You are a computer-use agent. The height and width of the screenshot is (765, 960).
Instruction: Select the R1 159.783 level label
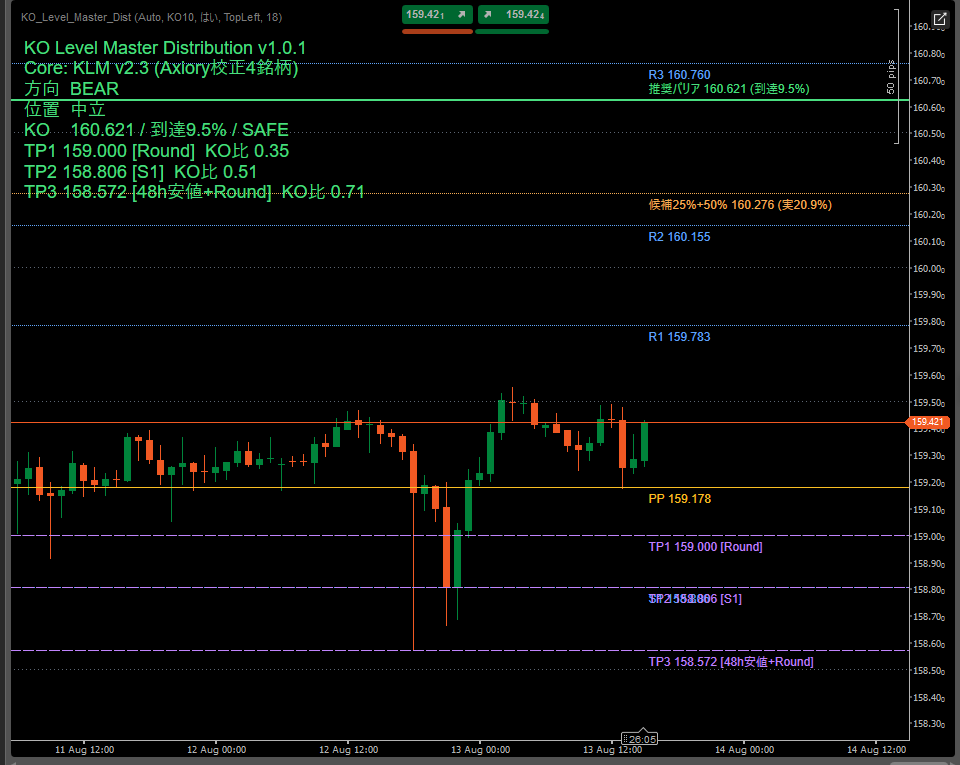(679, 337)
